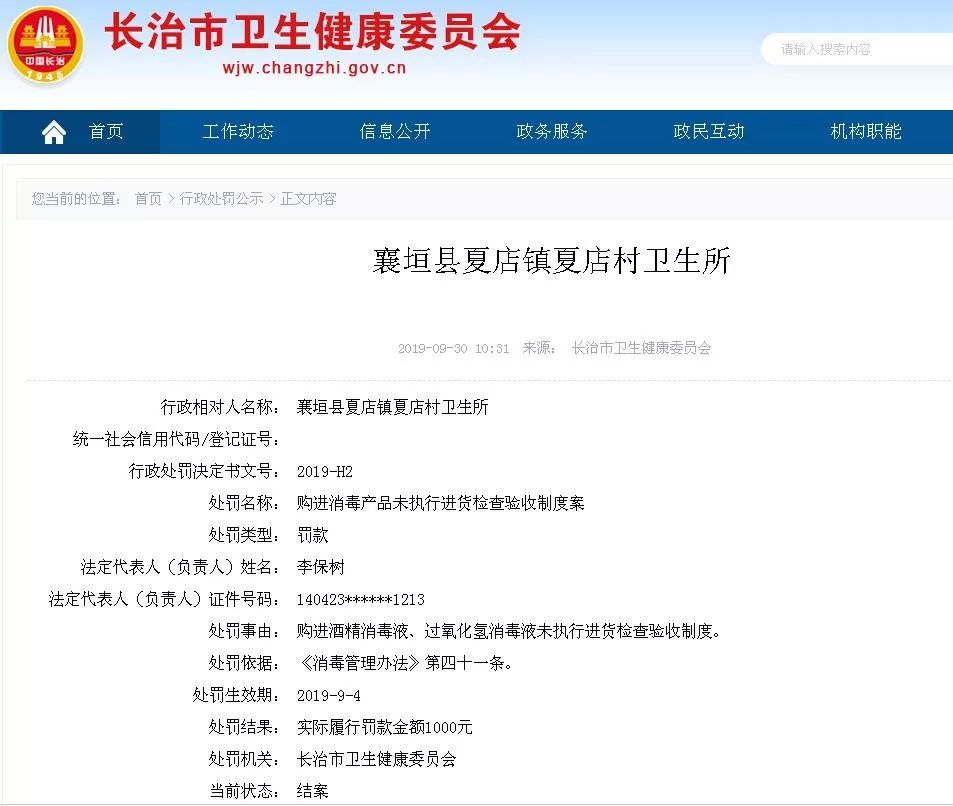Viewport: 953px width, 806px height.
Task: Click the 您当前的位置 breadcrumb label
Action: (x=77, y=199)
